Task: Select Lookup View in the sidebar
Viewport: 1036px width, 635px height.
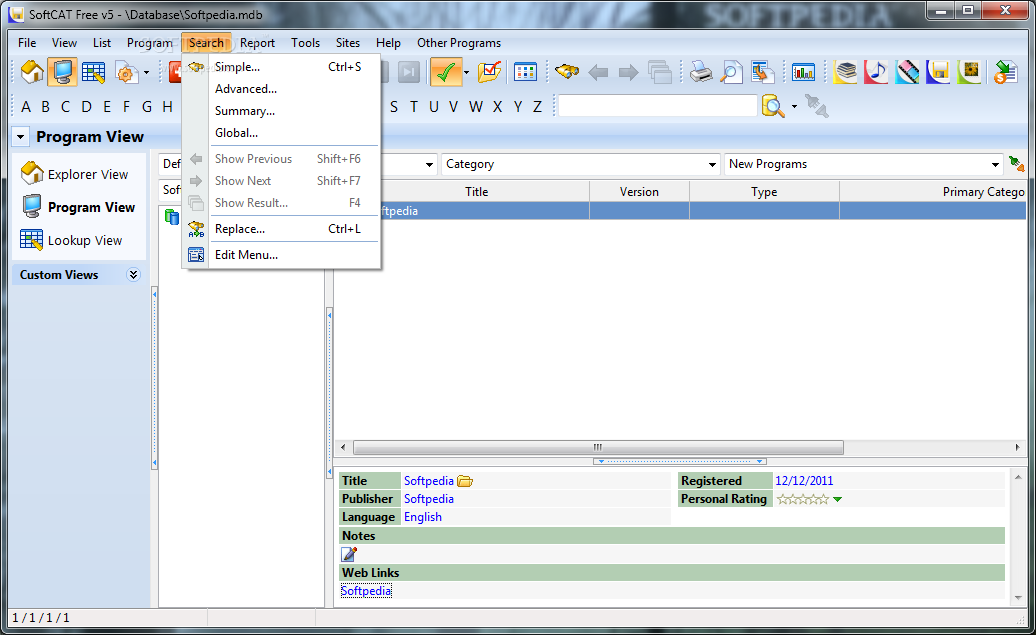Action: [72, 241]
